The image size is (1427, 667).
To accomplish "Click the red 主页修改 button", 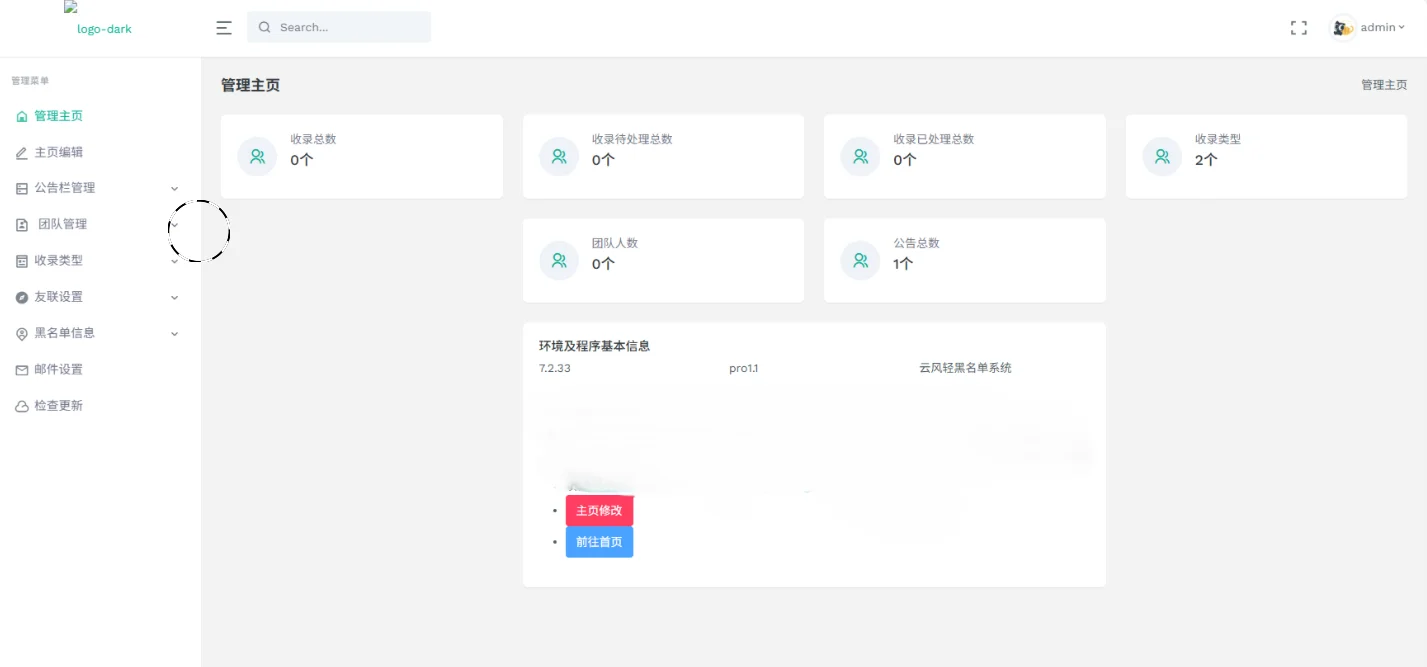I will click(x=599, y=510).
